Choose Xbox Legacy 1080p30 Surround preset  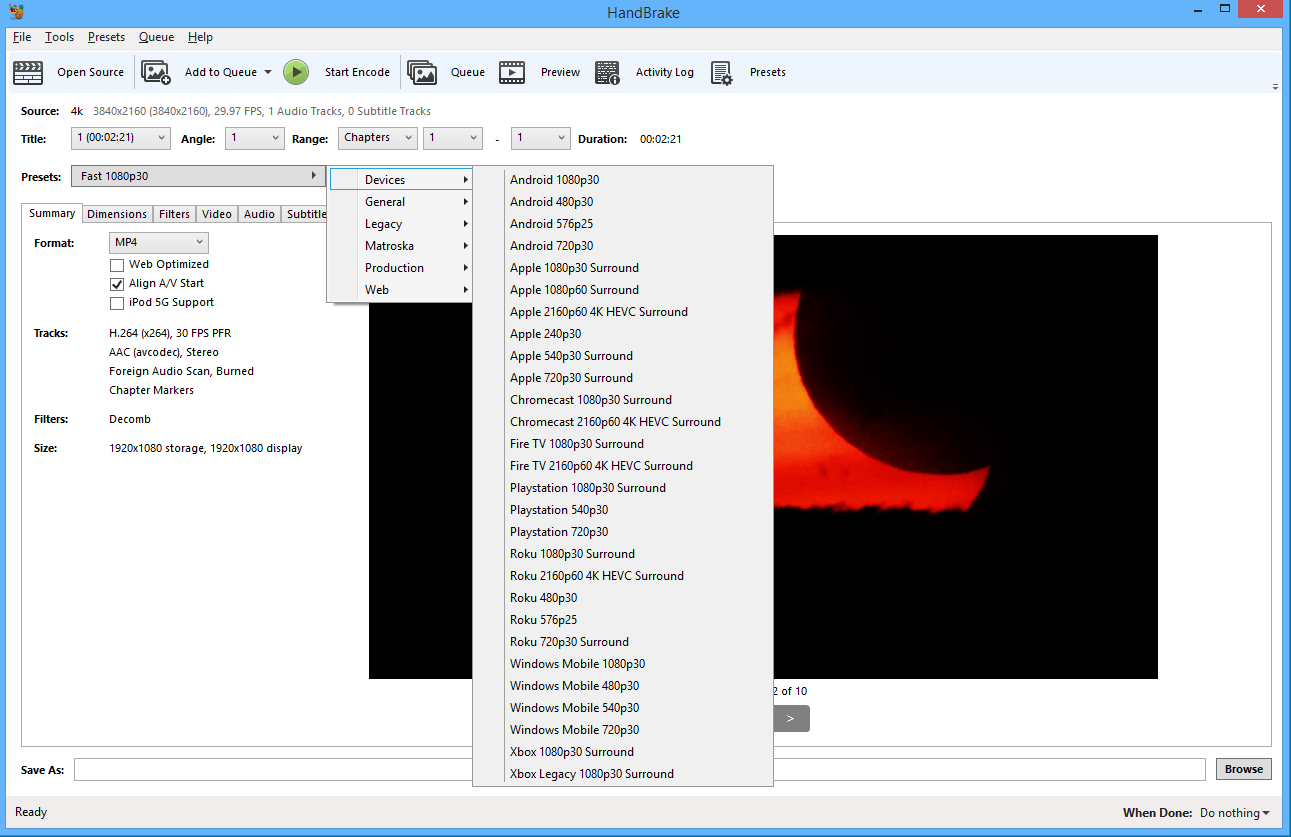point(622,774)
